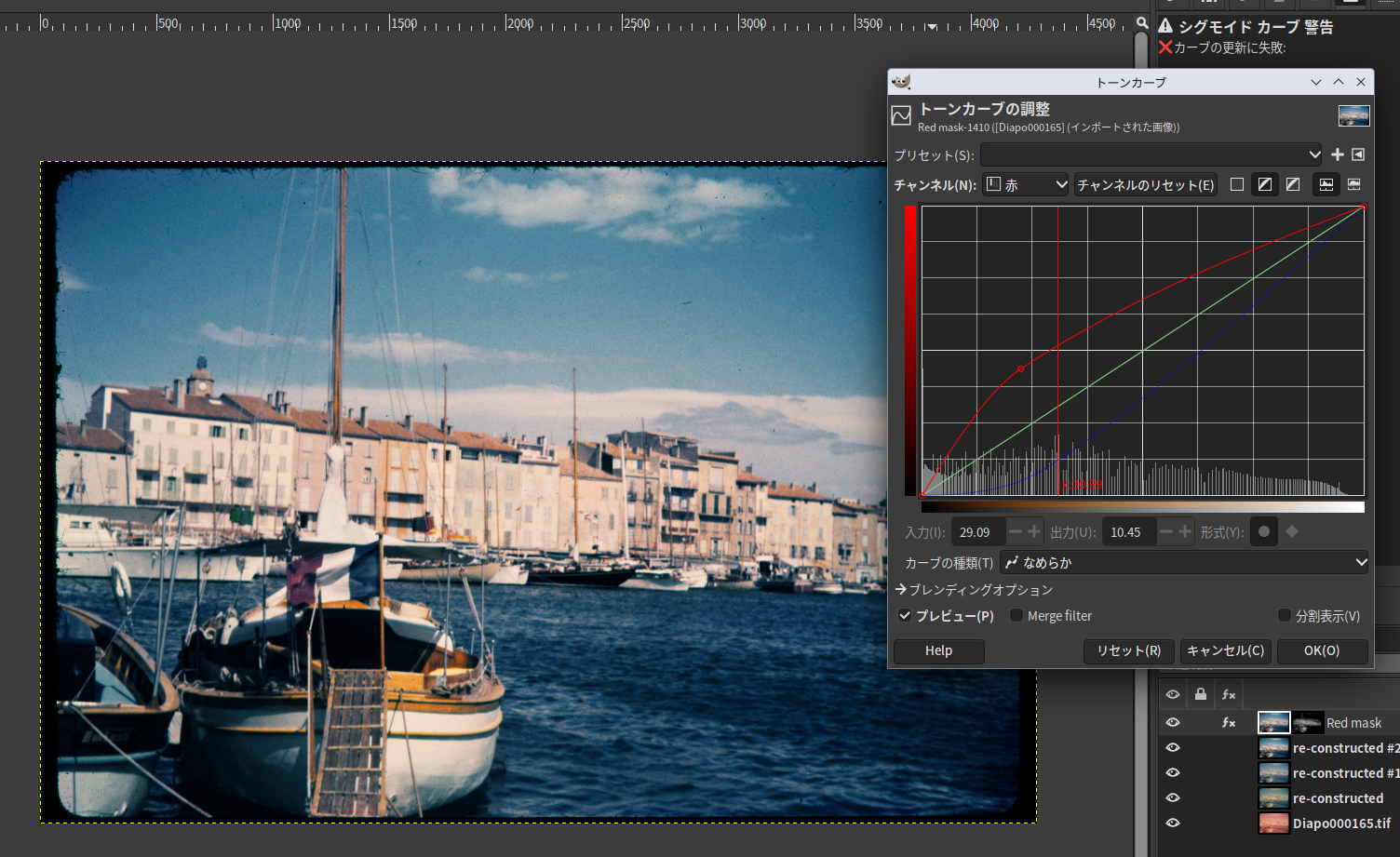Open the カーブの種類(T) curve type dropdown

click(x=1184, y=562)
